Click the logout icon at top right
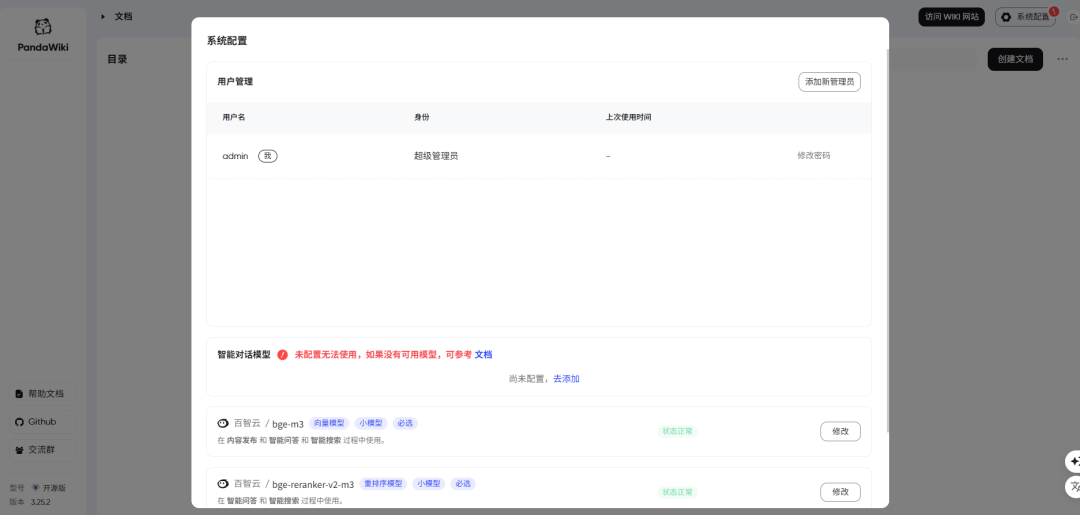This screenshot has height=515, width=1080. pos(1072,17)
